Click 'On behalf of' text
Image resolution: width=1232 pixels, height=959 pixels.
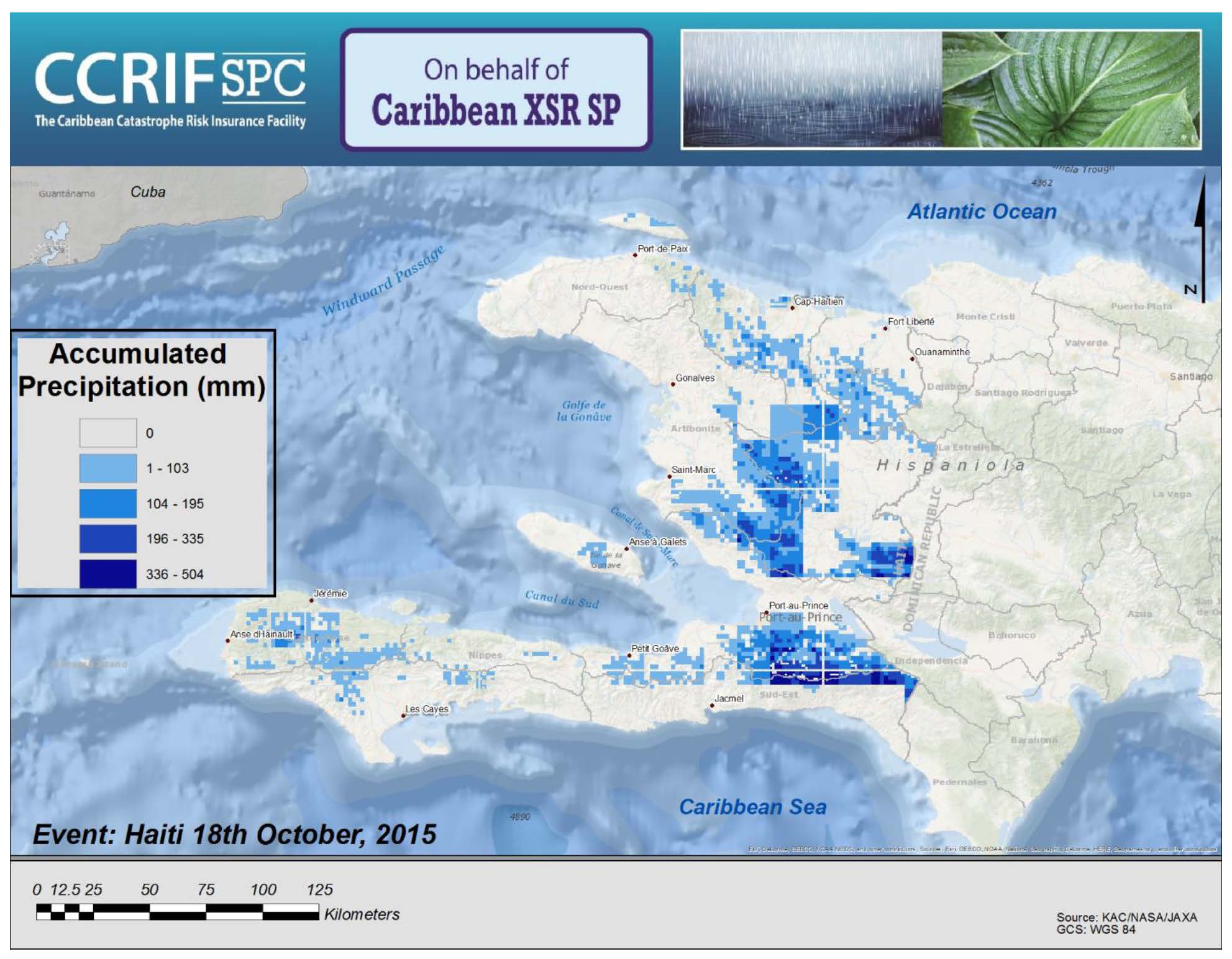[496, 69]
